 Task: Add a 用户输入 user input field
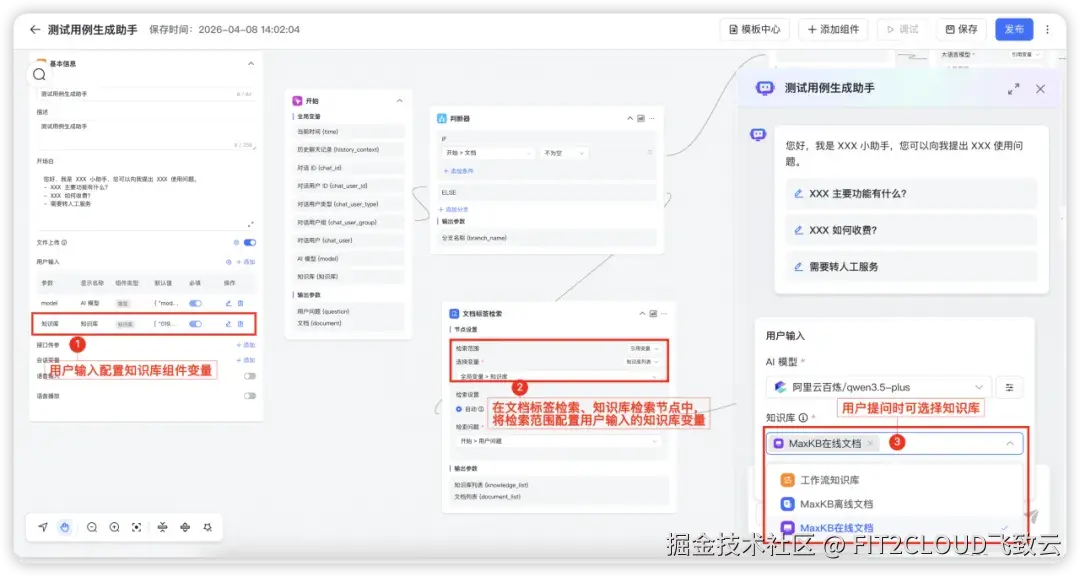pos(246,262)
